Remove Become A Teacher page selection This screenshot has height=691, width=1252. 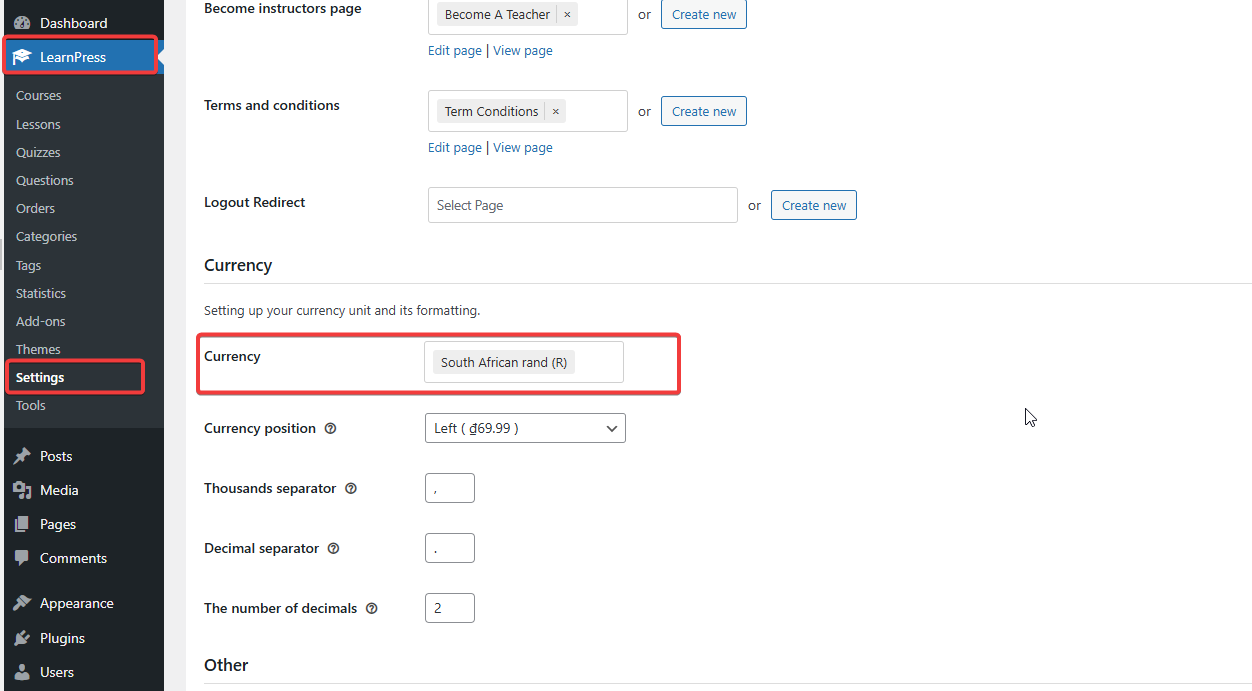tap(567, 14)
